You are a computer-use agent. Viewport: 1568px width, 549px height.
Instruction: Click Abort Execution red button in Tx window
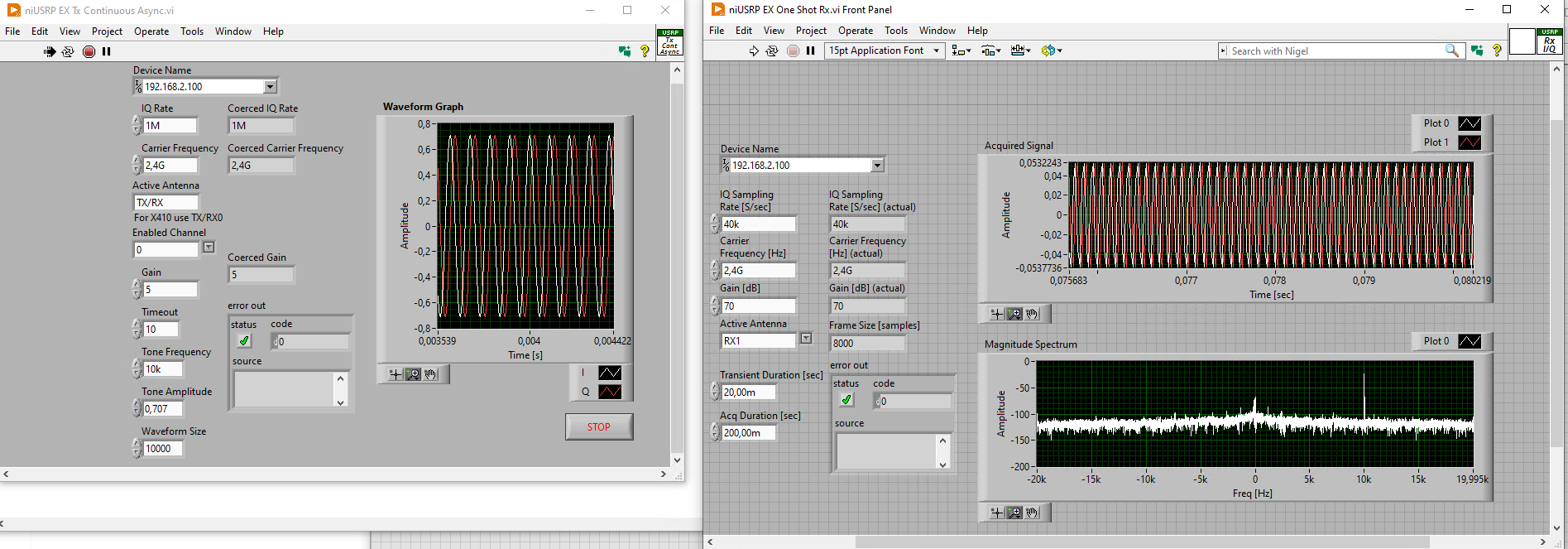(x=89, y=51)
